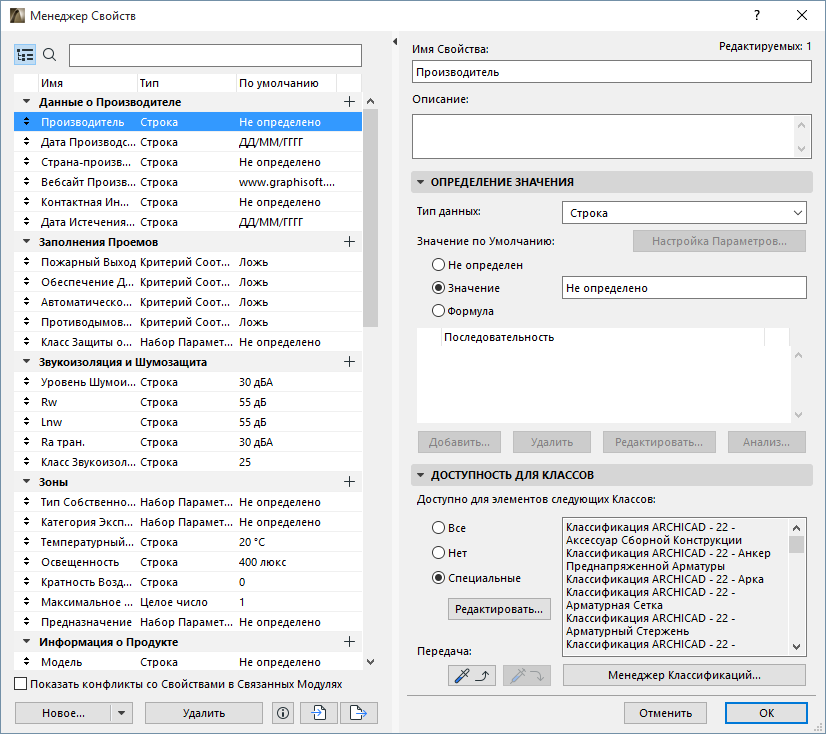Select the Дата Производс... property row
This screenshot has width=826, height=734.
point(188,142)
